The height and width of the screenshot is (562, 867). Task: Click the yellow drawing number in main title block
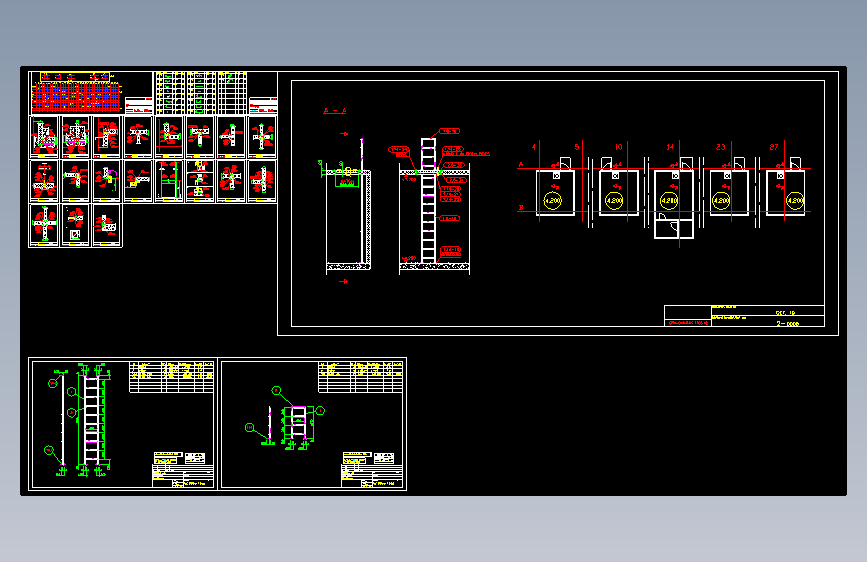coord(787,324)
